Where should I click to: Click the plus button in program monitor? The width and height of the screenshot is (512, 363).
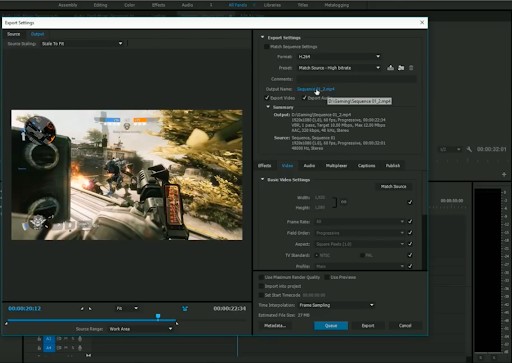coord(504,174)
